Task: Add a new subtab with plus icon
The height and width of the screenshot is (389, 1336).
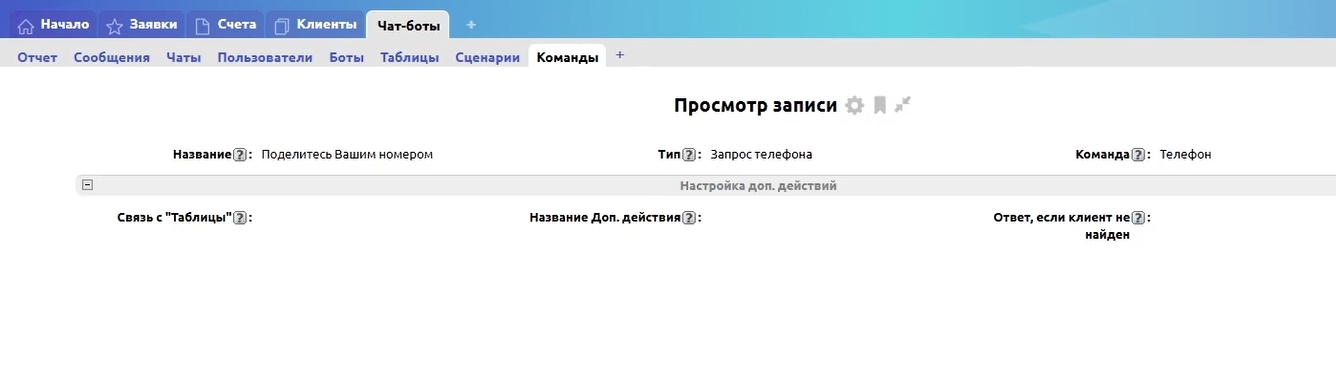Action: pos(620,56)
